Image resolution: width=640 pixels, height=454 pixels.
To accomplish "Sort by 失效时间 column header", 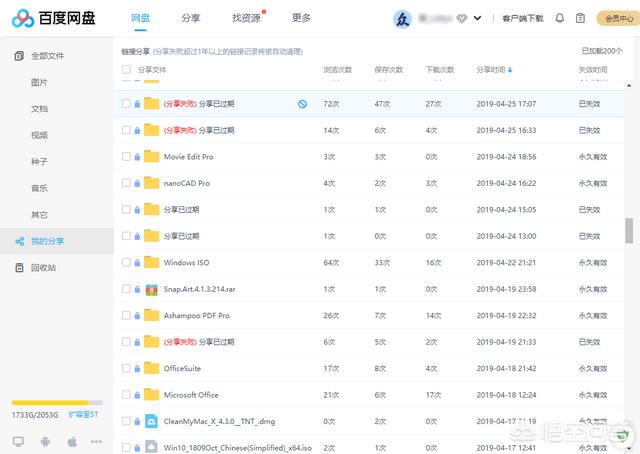I will pyautogui.click(x=593, y=70).
